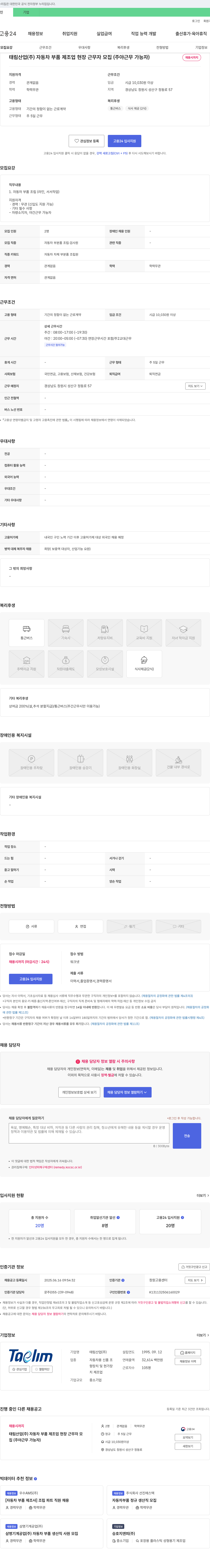Send question with 전송 button
This screenshot has height=1568, width=210.
click(187, 1136)
